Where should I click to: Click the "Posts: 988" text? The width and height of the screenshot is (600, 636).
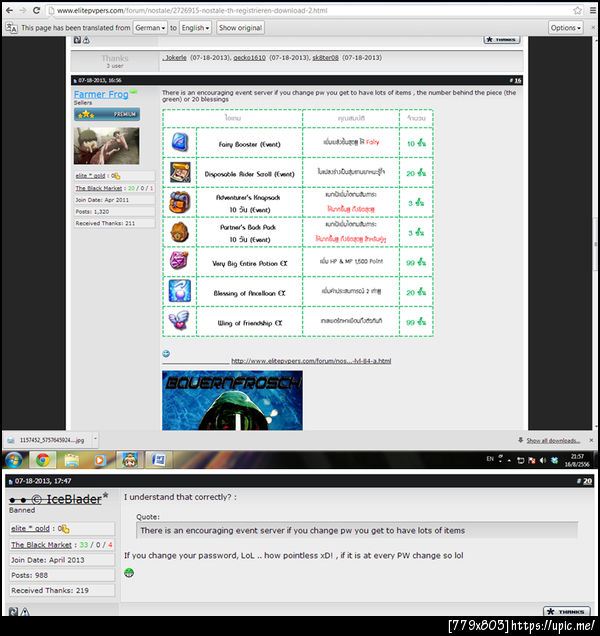[x=30, y=575]
